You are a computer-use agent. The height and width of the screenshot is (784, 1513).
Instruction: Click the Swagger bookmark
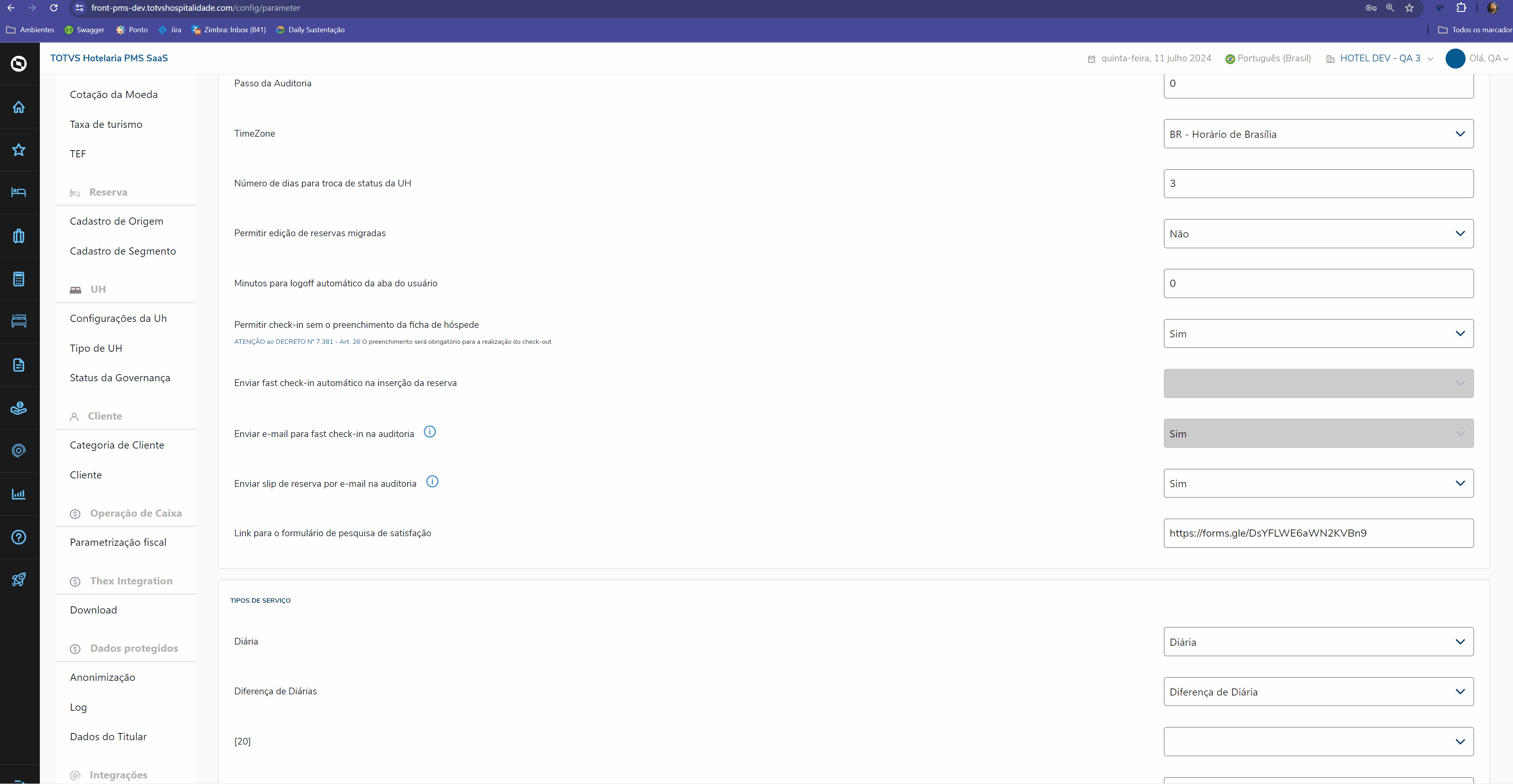click(x=84, y=30)
